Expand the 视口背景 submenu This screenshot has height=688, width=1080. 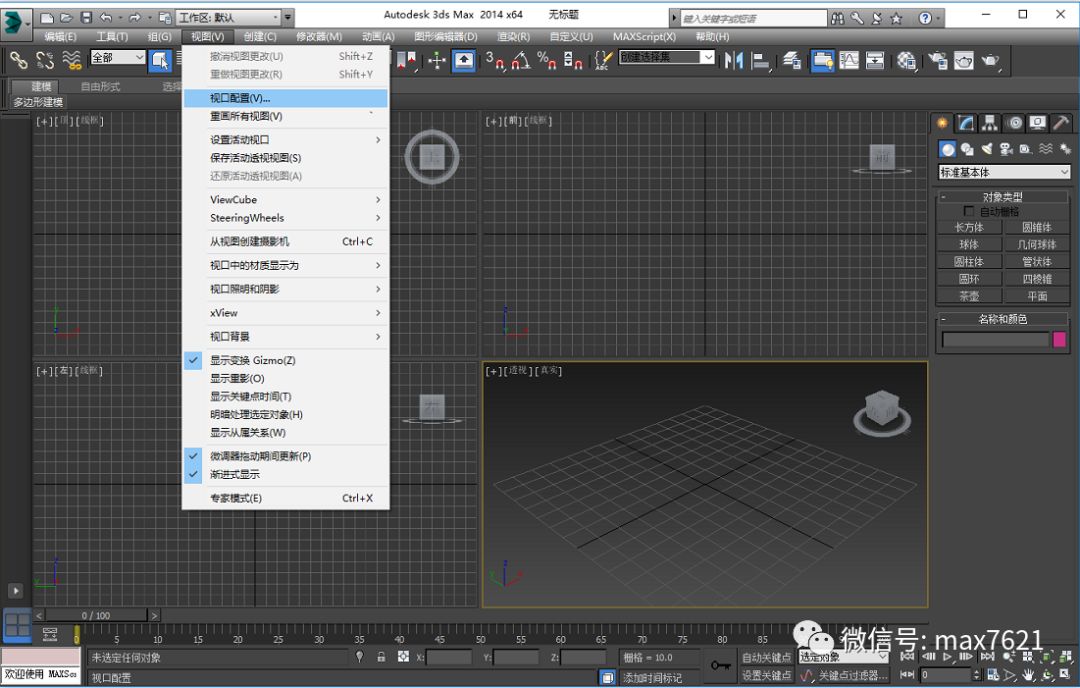tap(286, 337)
